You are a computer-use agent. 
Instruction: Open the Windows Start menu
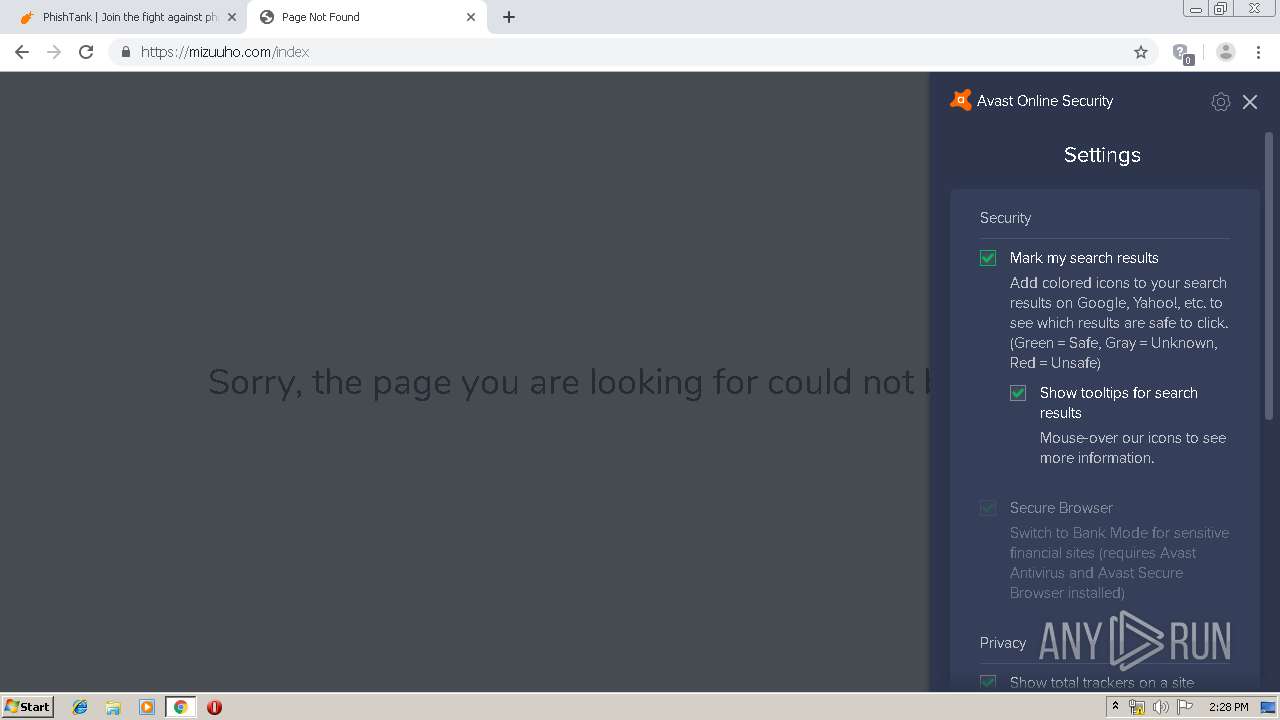click(28, 706)
